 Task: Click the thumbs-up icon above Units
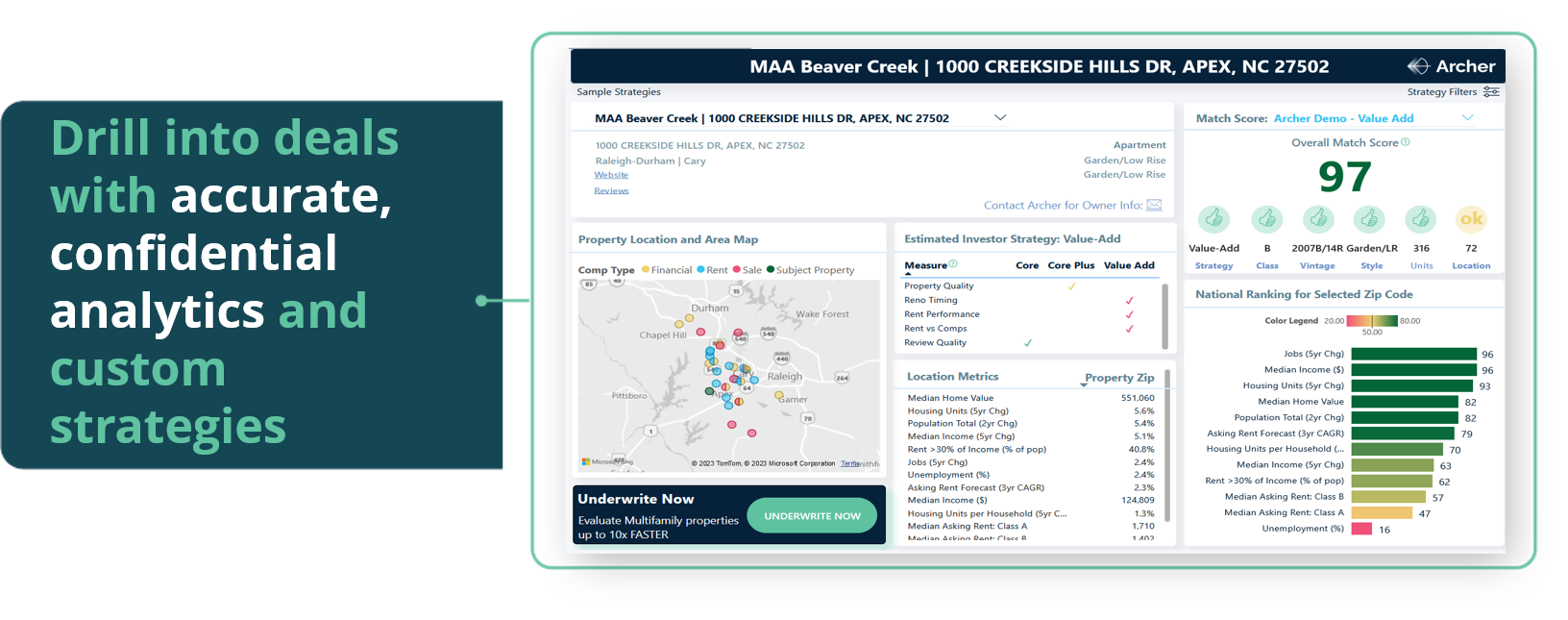1421,219
